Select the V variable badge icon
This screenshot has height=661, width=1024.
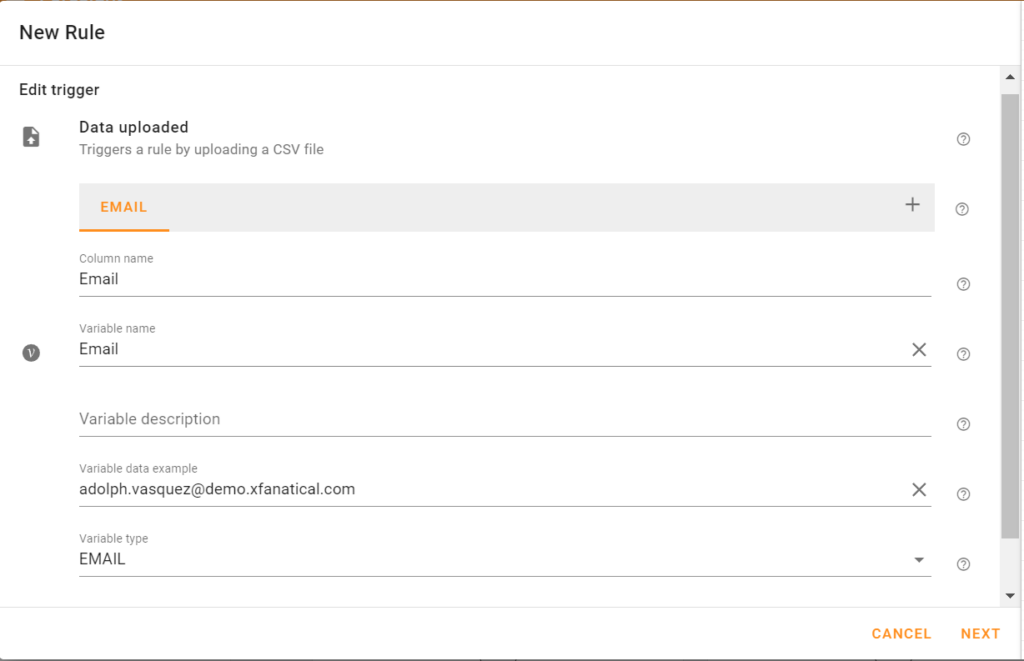(x=31, y=352)
